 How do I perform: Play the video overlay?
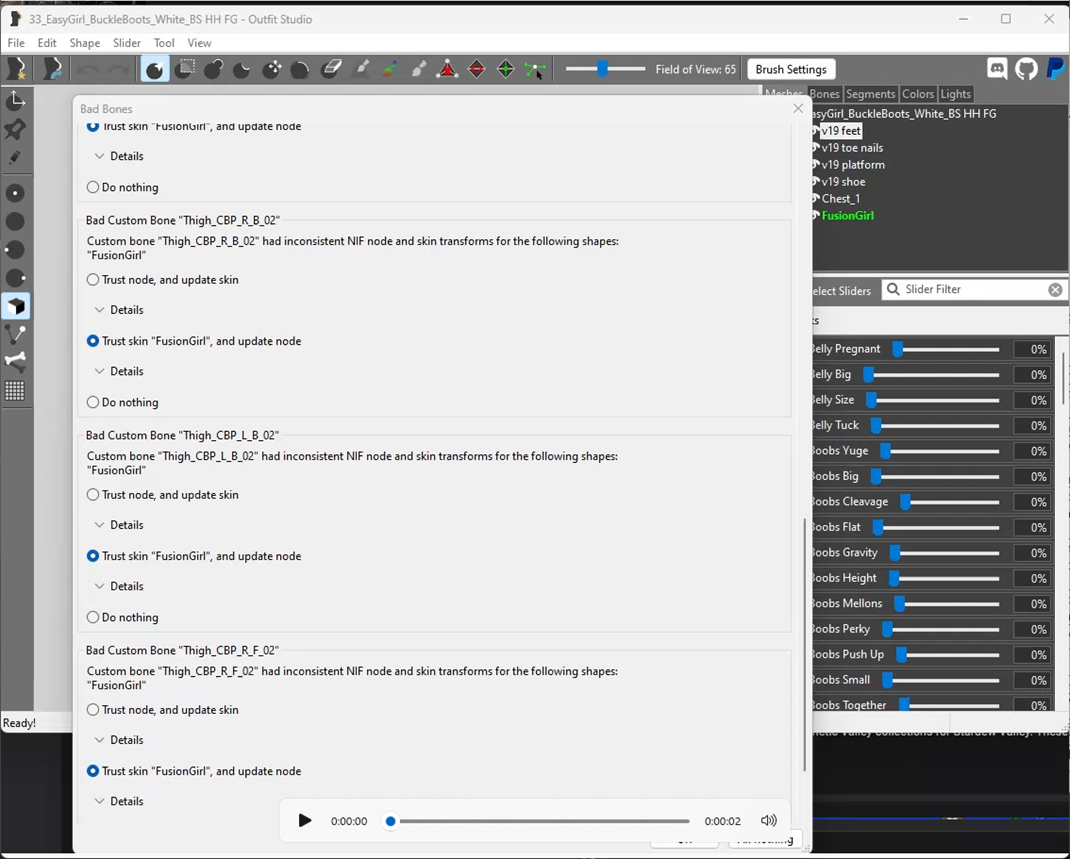[x=305, y=821]
